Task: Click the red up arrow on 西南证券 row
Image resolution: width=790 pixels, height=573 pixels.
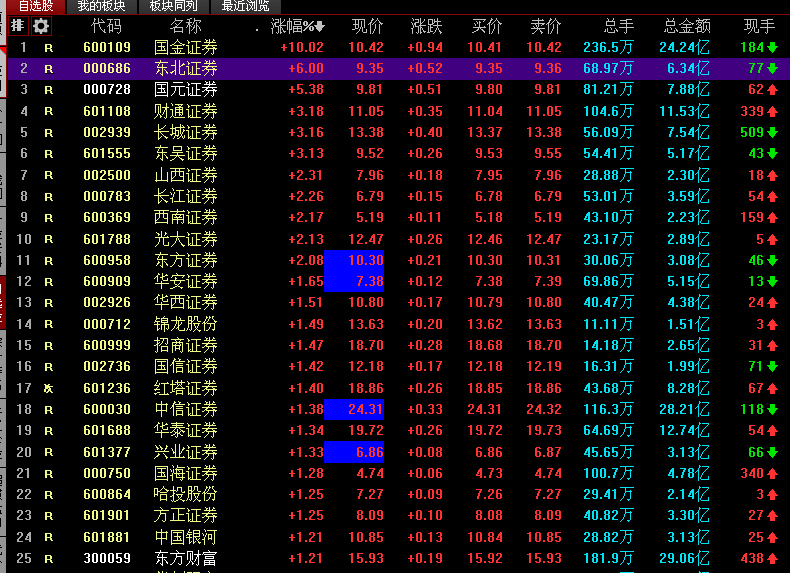Action: tap(773, 218)
